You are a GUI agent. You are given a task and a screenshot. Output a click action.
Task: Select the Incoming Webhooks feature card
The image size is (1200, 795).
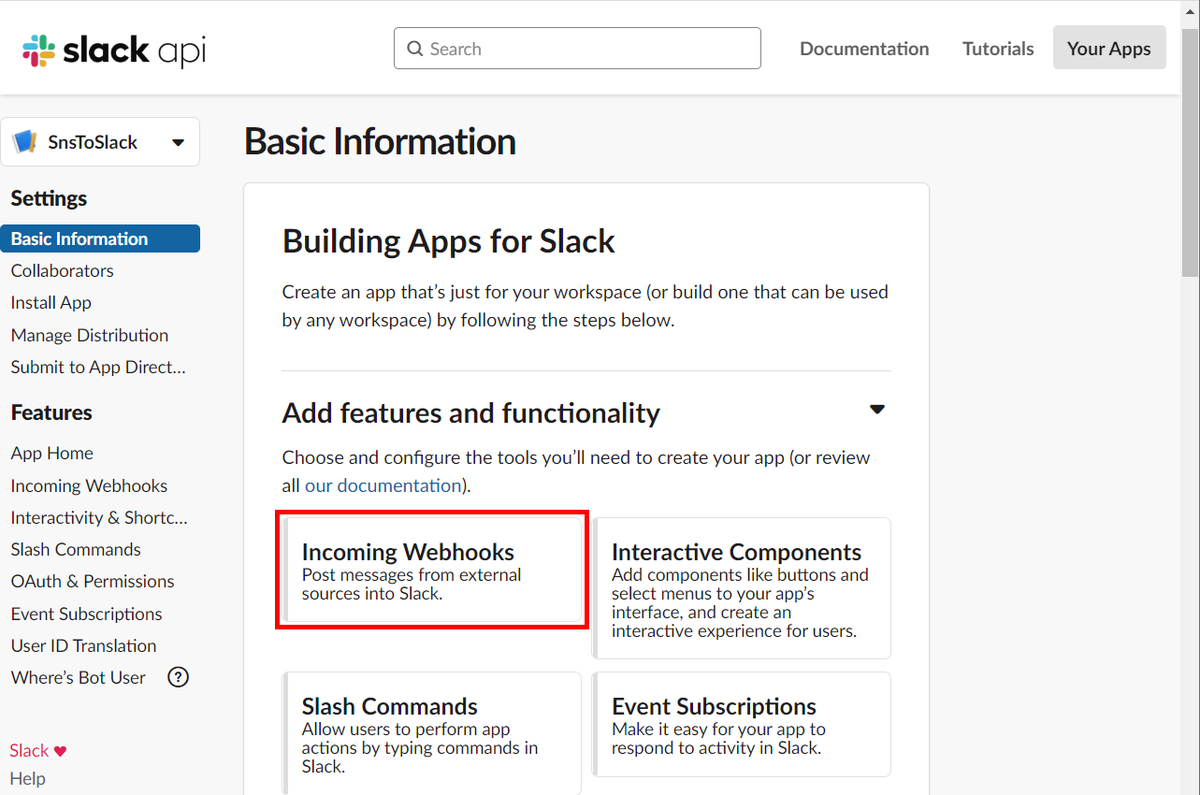(x=432, y=570)
